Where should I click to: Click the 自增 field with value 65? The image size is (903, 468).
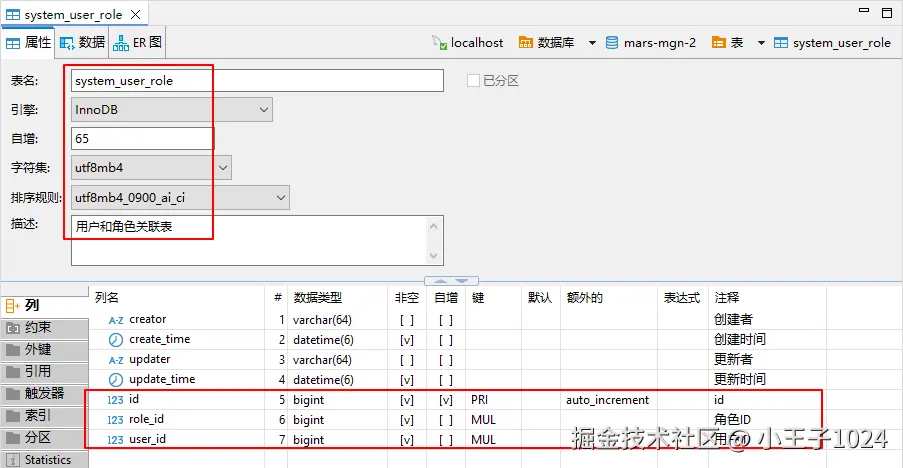pos(142,138)
